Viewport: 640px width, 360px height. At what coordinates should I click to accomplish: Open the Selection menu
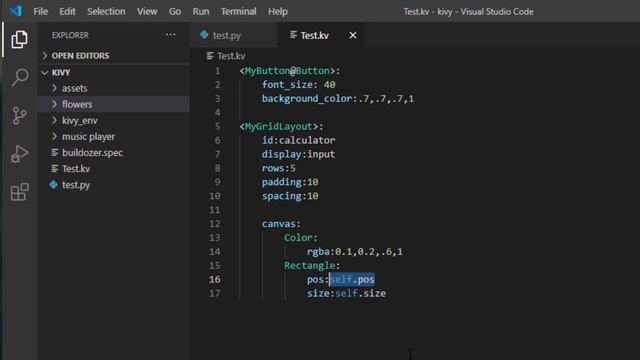106,11
